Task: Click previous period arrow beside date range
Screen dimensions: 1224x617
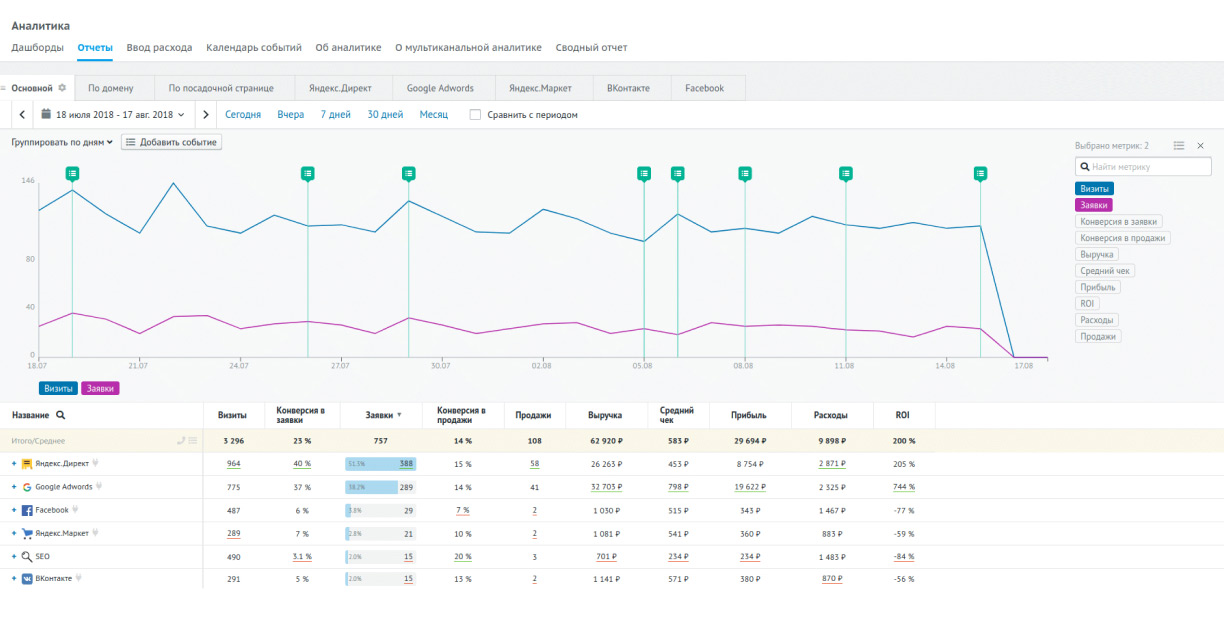Action: tap(22, 115)
